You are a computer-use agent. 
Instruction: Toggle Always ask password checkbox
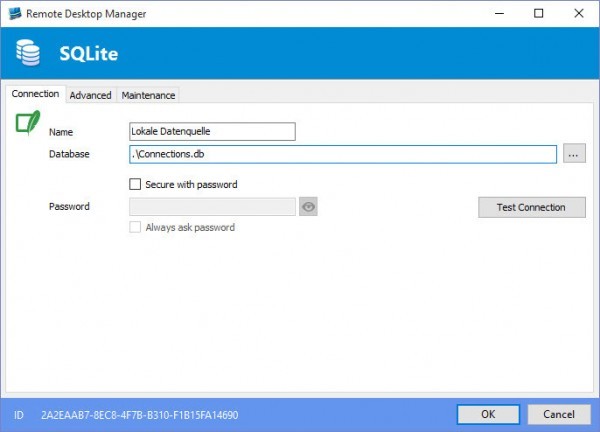click(x=135, y=227)
